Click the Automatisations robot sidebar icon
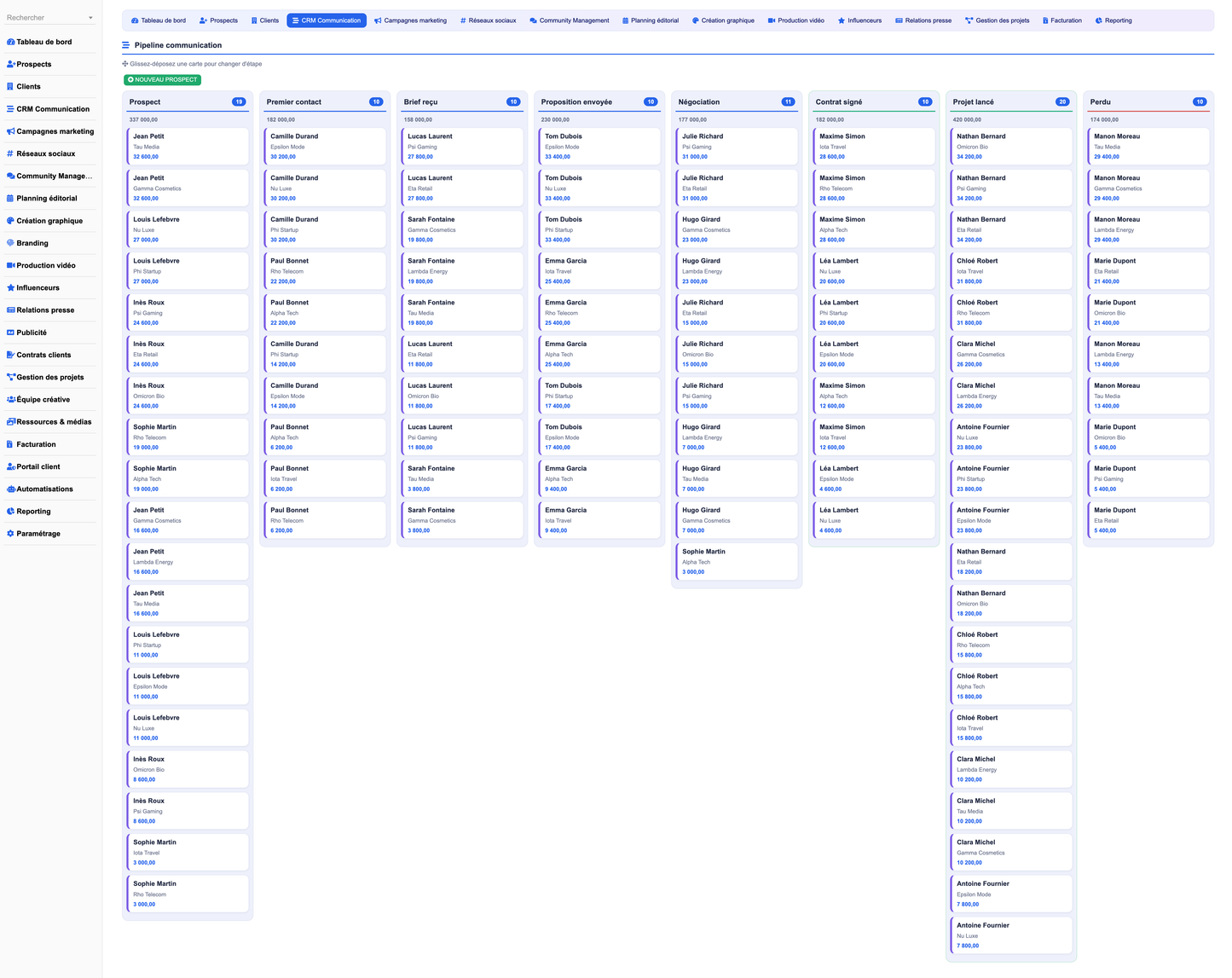Viewport: 1232px width, 978px height. pyautogui.click(x=10, y=489)
